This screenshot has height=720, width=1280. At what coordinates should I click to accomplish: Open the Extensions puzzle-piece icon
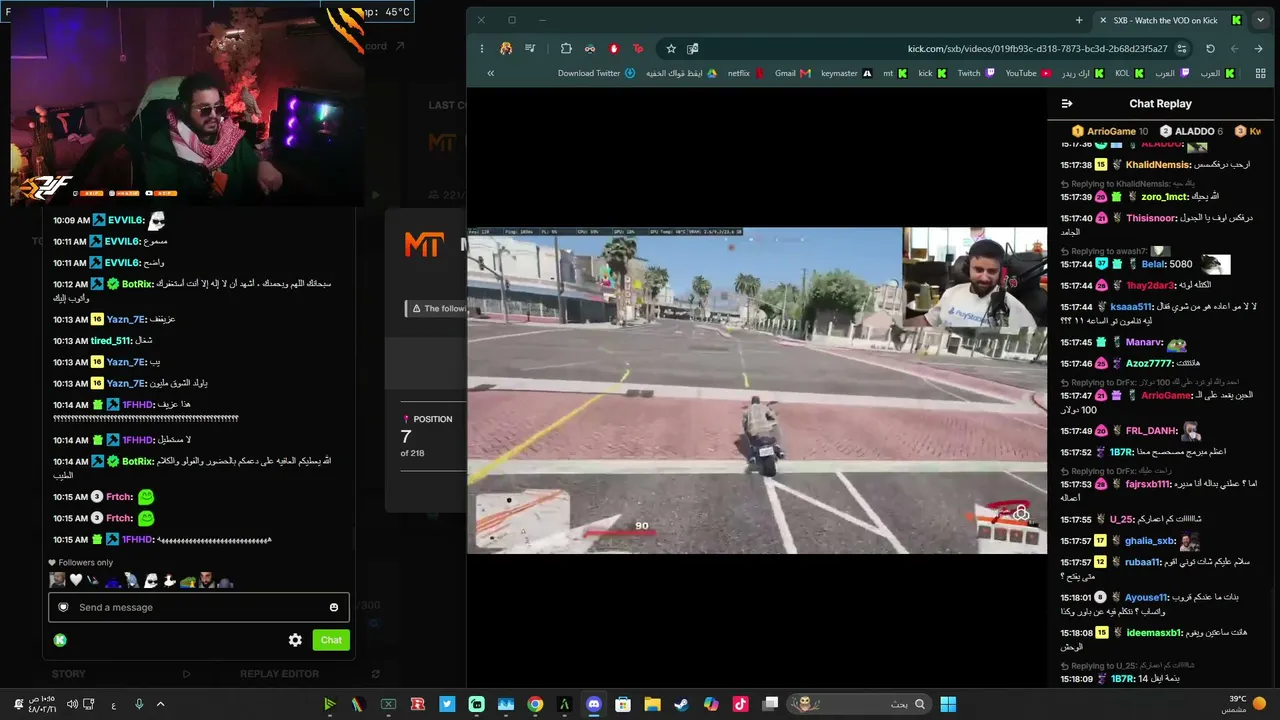(566, 48)
